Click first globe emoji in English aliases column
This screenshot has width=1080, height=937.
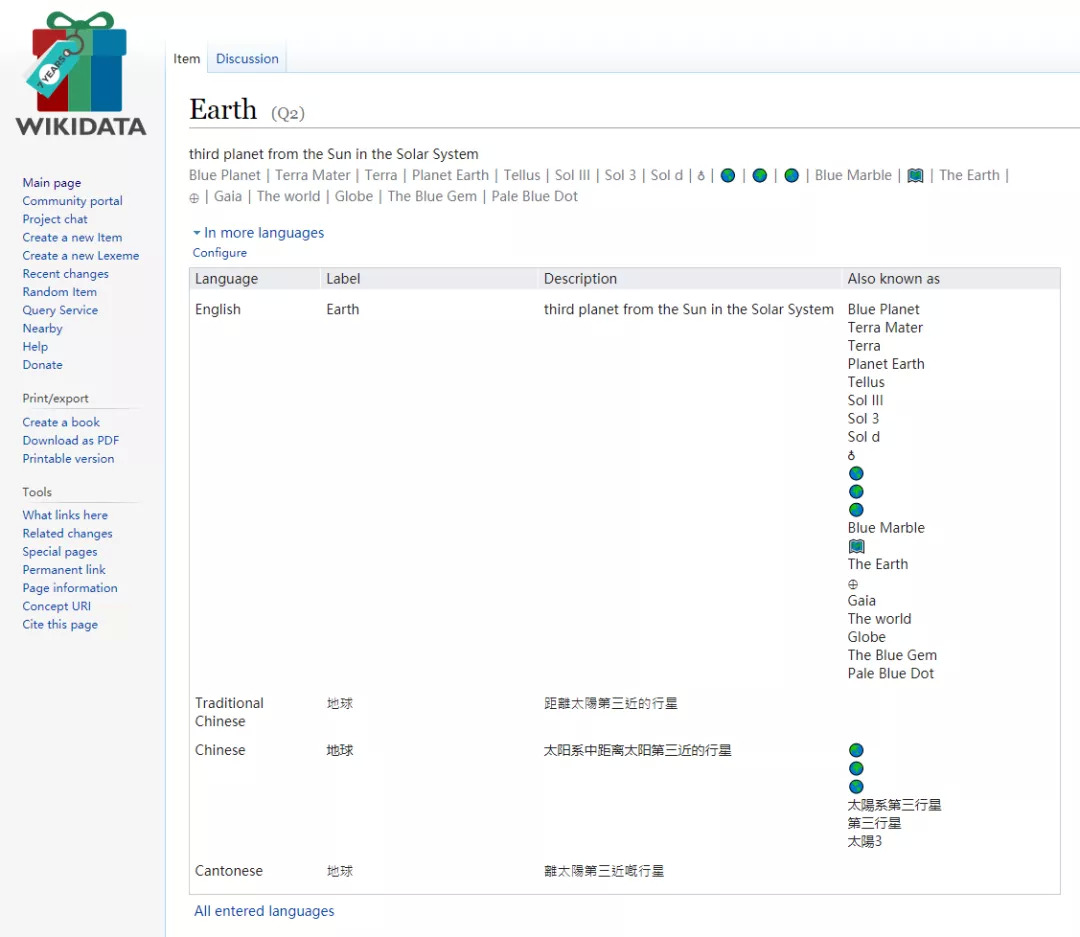[x=856, y=473]
